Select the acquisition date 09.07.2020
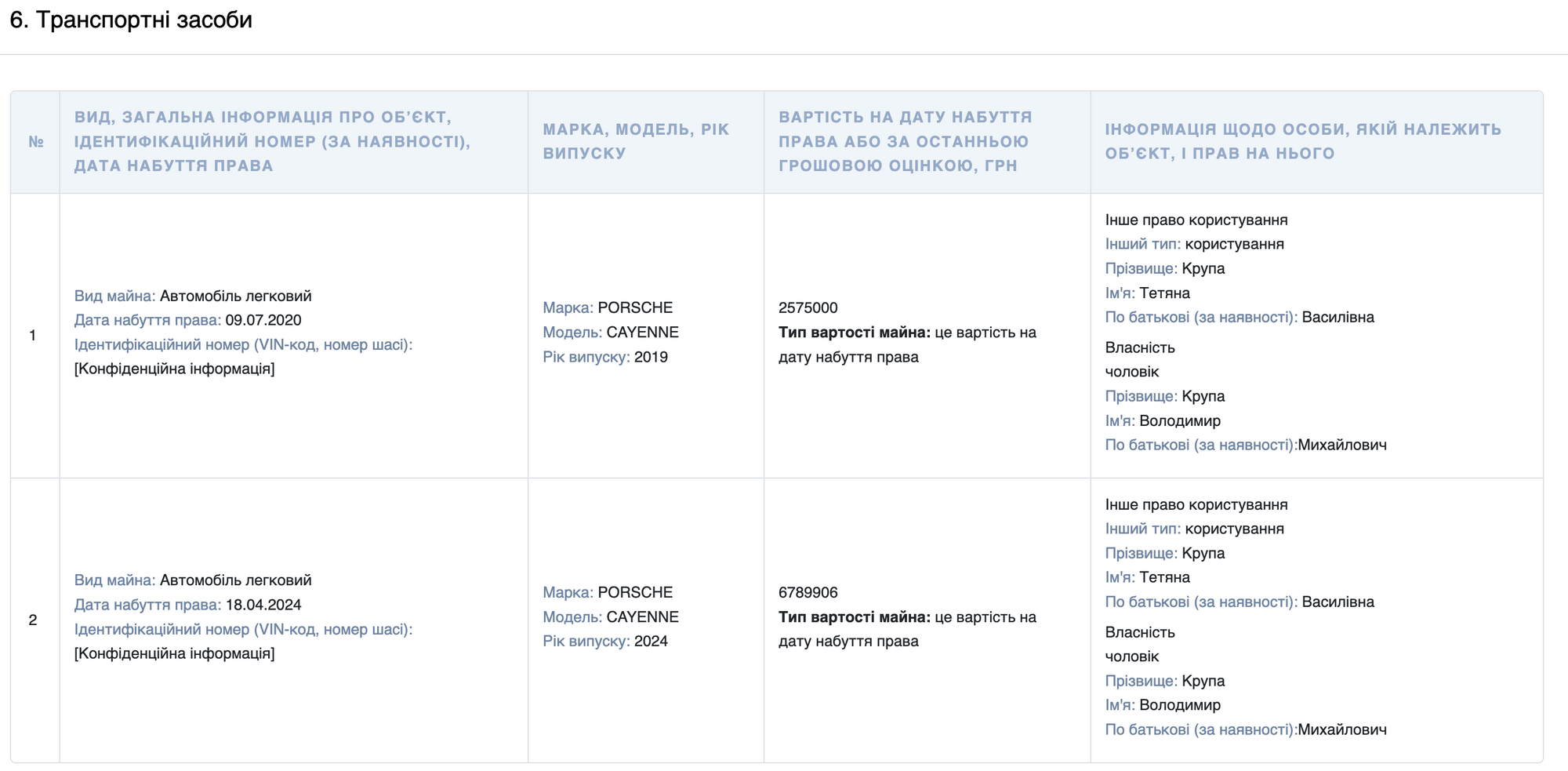 pos(263,320)
